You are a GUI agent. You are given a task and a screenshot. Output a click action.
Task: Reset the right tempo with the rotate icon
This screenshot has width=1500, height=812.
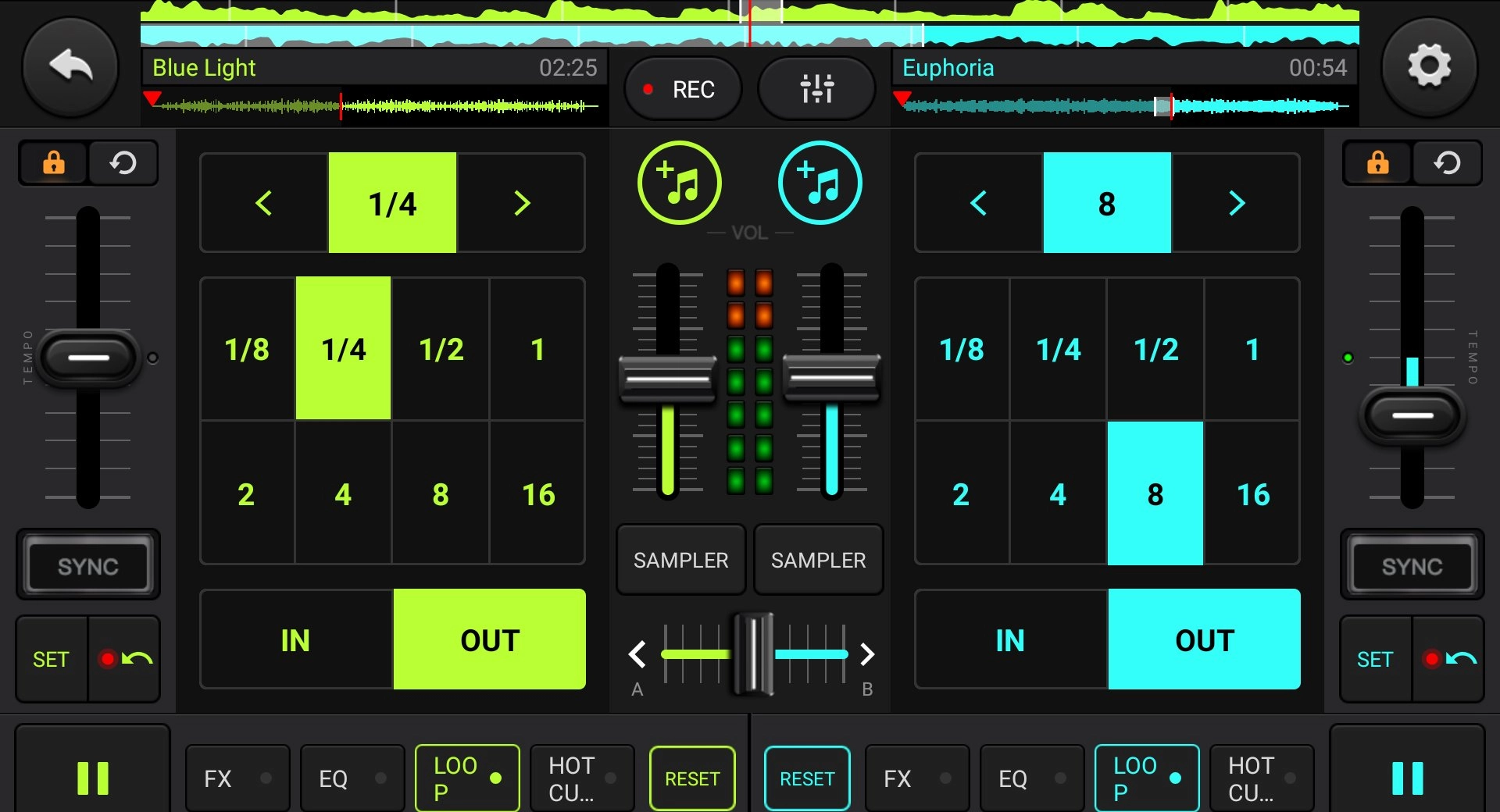tap(1448, 163)
